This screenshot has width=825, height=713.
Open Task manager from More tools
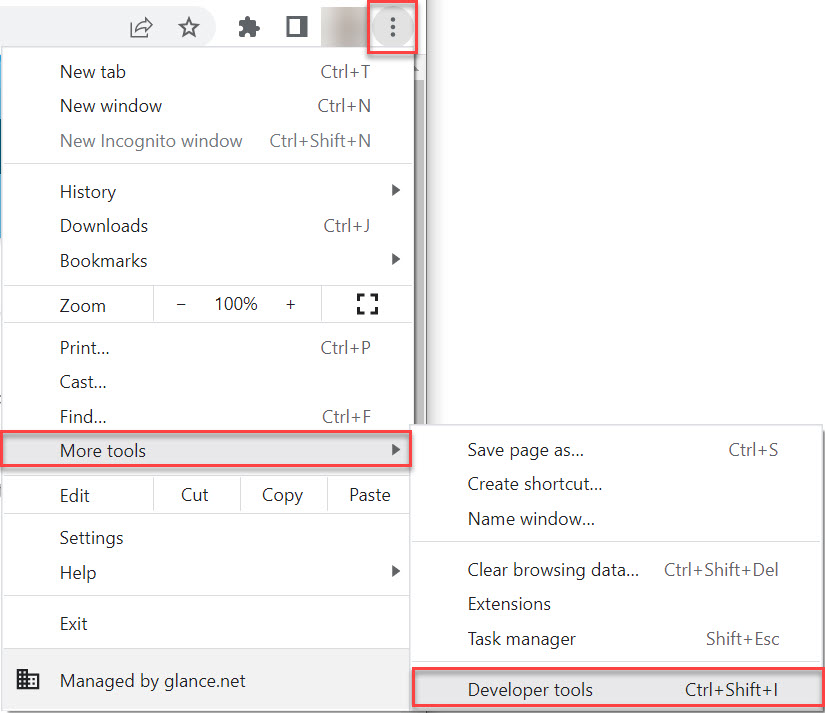point(521,638)
